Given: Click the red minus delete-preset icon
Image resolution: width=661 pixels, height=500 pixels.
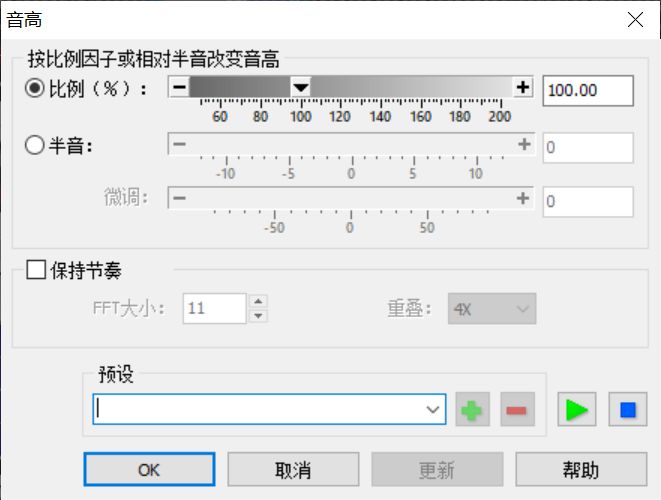Looking at the screenshot, I should coord(517,409).
